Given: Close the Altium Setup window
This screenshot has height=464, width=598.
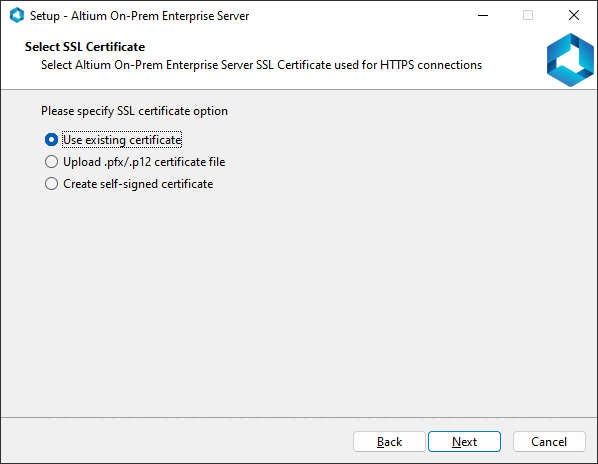Looking at the screenshot, I should pos(574,16).
